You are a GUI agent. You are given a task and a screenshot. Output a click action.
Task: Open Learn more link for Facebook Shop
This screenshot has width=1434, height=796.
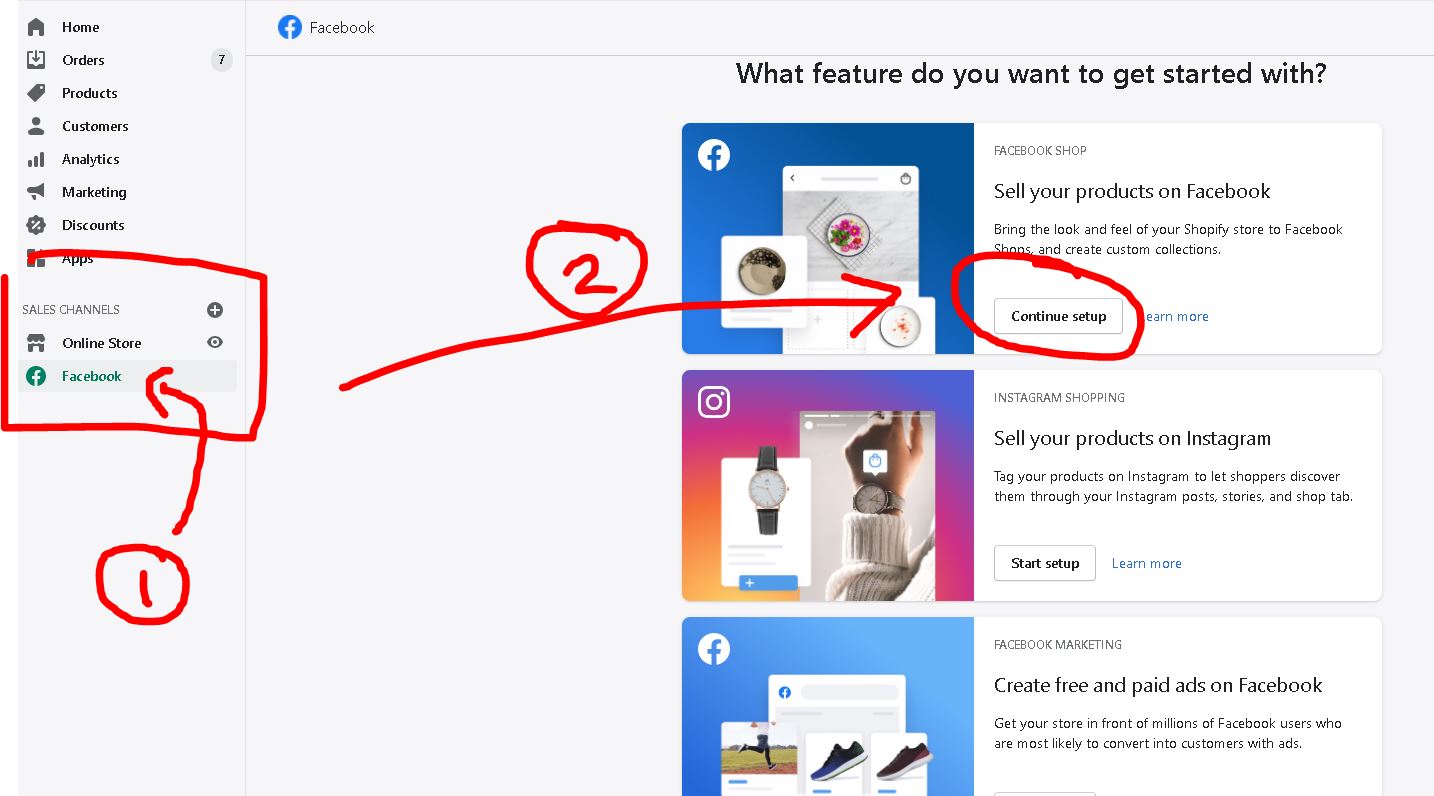pyautogui.click(x=1175, y=316)
